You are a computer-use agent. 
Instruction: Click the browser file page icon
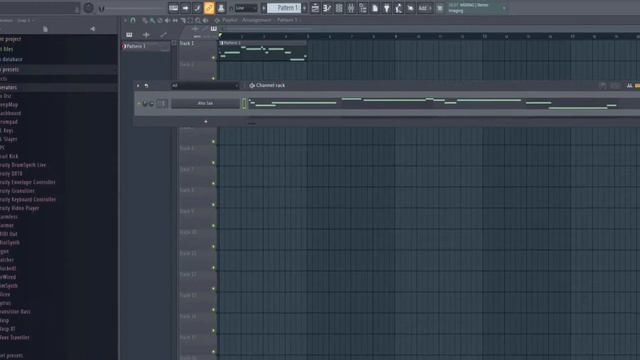(x=45, y=29)
